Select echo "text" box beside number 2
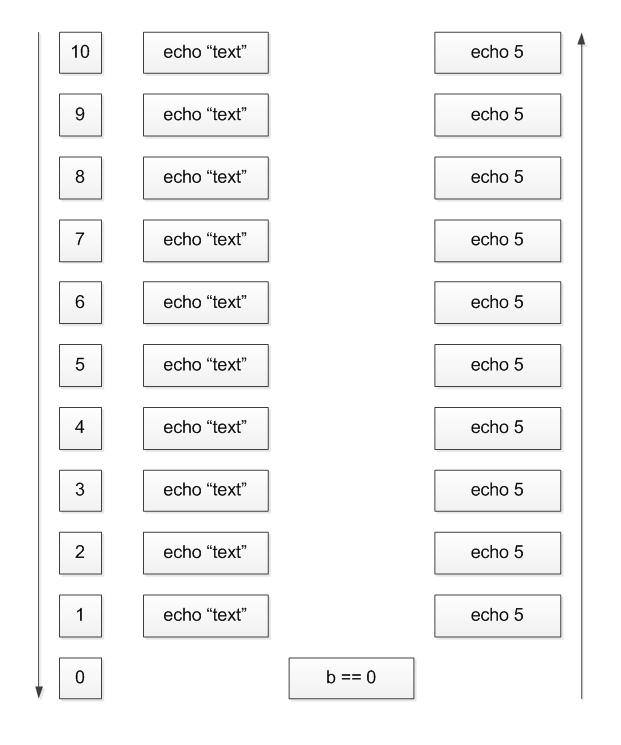This screenshot has width=621, height=745. tap(206, 553)
